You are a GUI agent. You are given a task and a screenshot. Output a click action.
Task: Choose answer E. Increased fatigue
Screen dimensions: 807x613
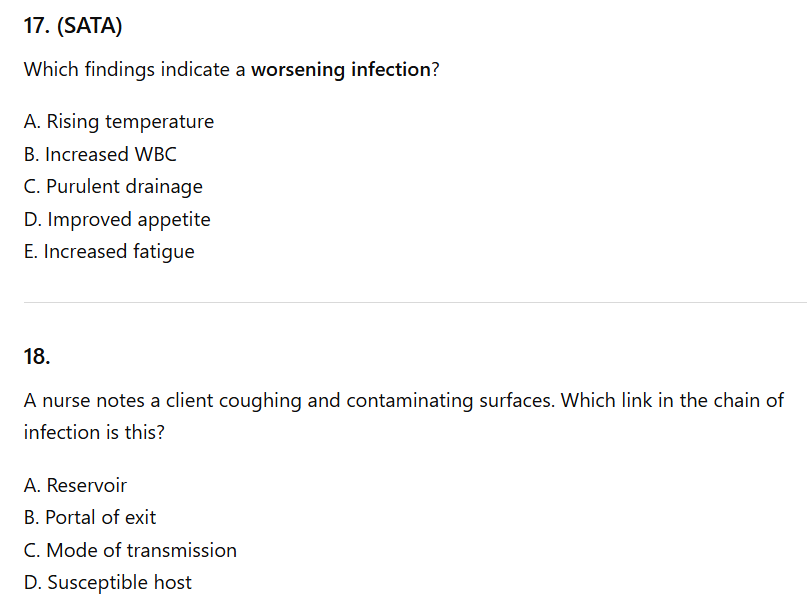pos(109,252)
